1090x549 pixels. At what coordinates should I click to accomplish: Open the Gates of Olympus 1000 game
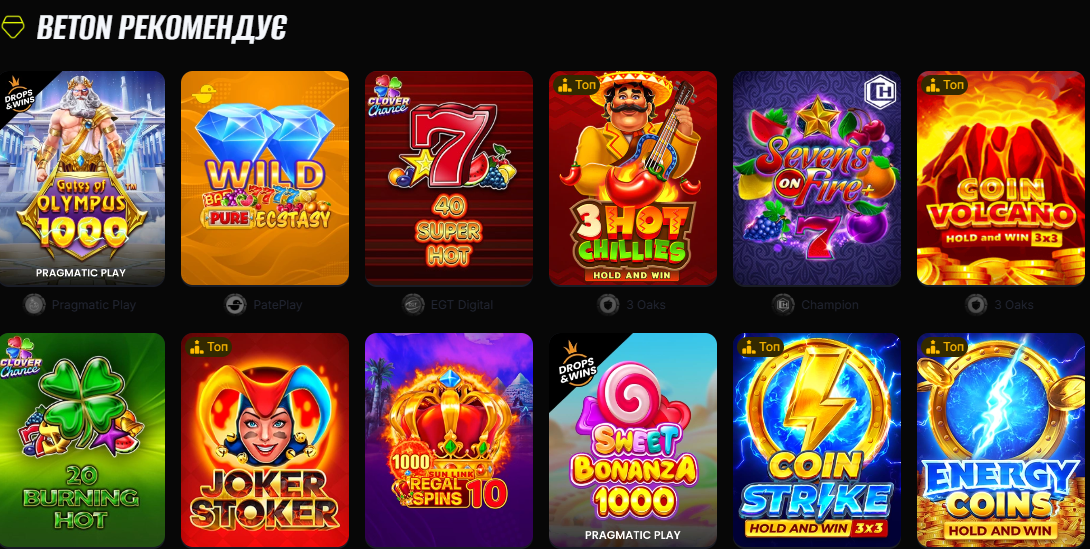[82, 179]
